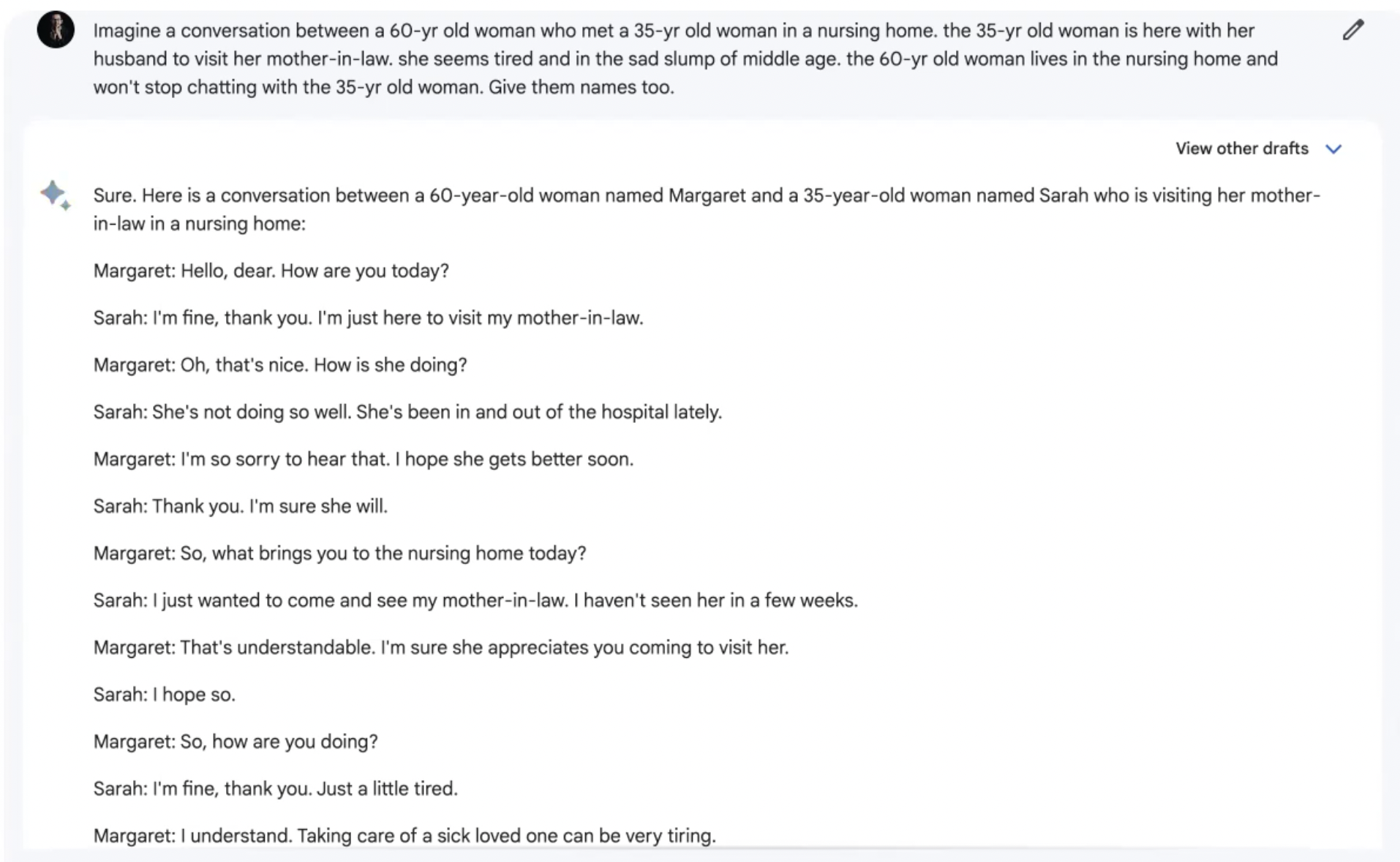Image resolution: width=1400 pixels, height=862 pixels.
Task: Expand drafts with the blue chevron arrow
Action: coord(1333,149)
